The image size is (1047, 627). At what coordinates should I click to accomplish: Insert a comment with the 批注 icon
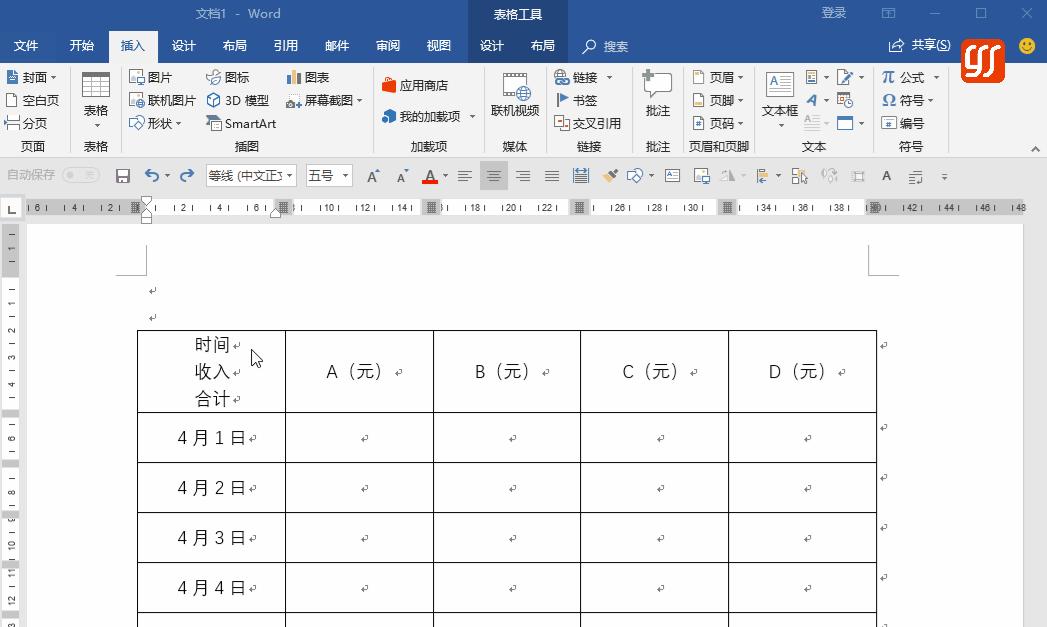tap(657, 100)
